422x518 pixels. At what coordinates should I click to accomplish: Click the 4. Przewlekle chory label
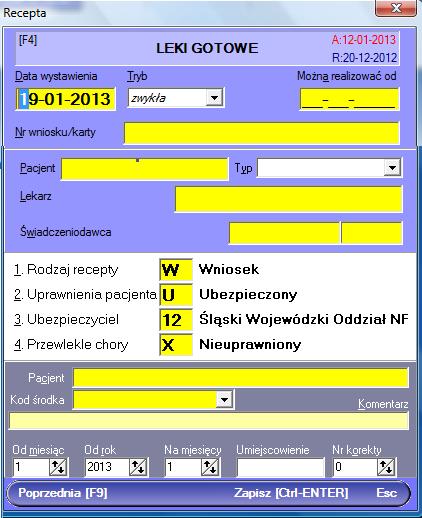coord(71,344)
